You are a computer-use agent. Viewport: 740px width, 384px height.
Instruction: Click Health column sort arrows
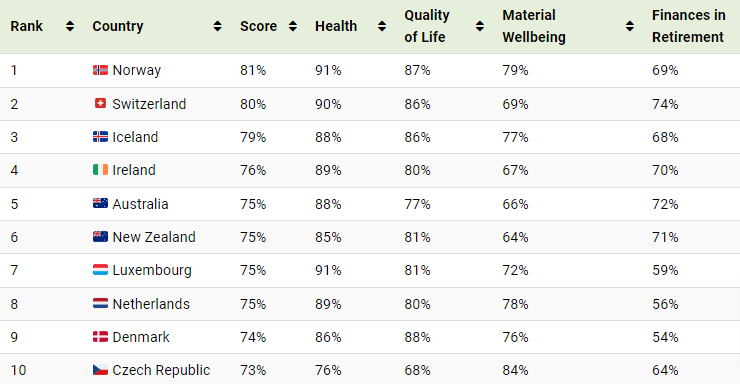382,26
